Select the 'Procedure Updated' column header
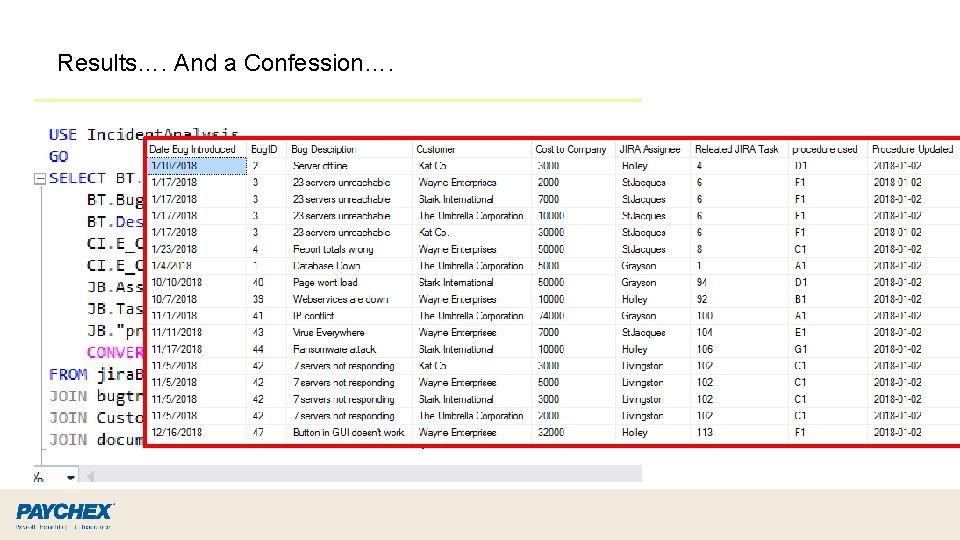 pos(912,149)
